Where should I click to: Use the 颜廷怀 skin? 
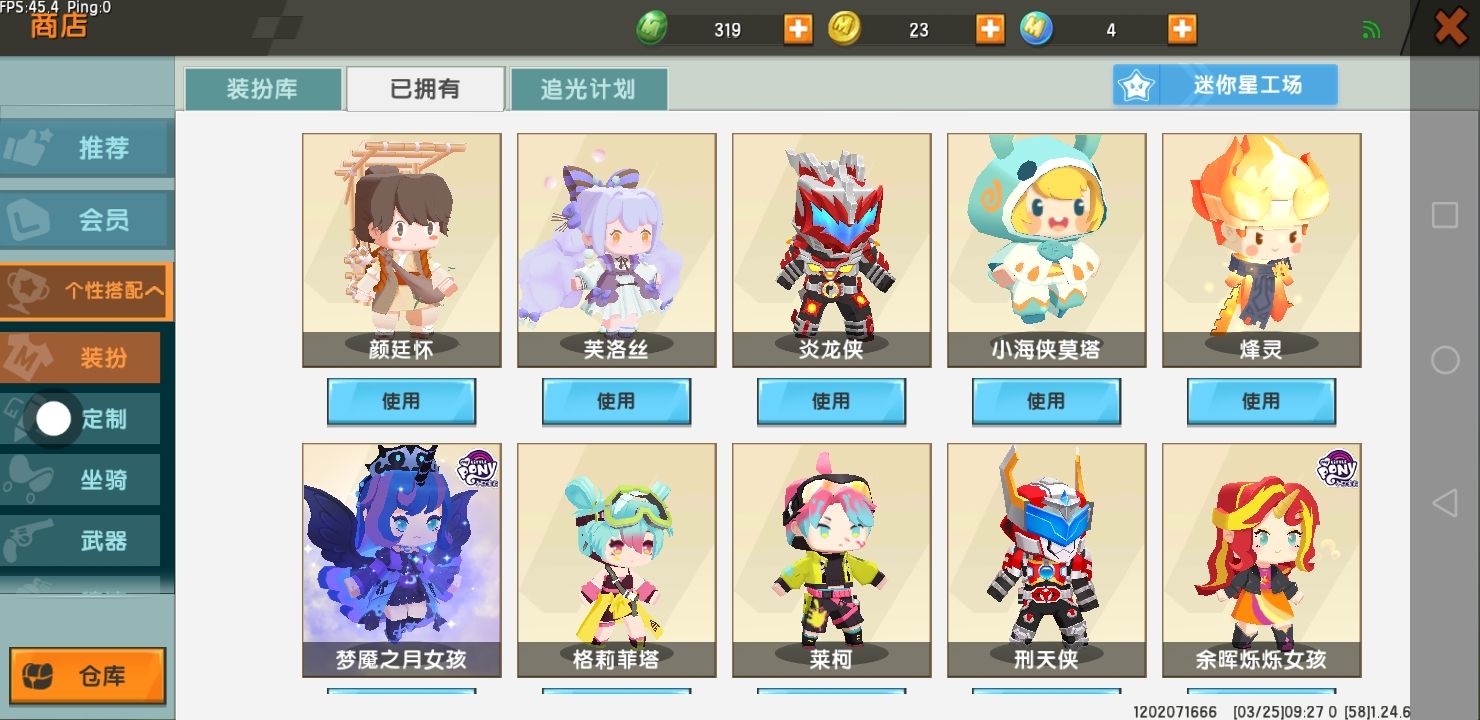pos(401,401)
